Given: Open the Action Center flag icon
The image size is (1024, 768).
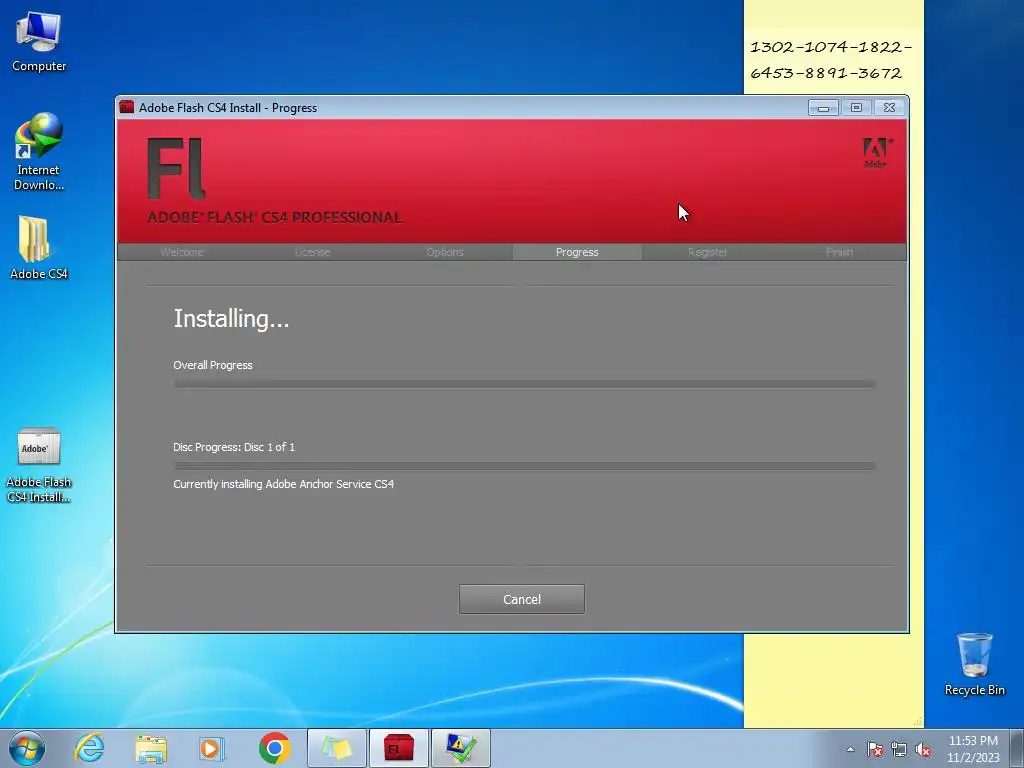Looking at the screenshot, I should (874, 749).
